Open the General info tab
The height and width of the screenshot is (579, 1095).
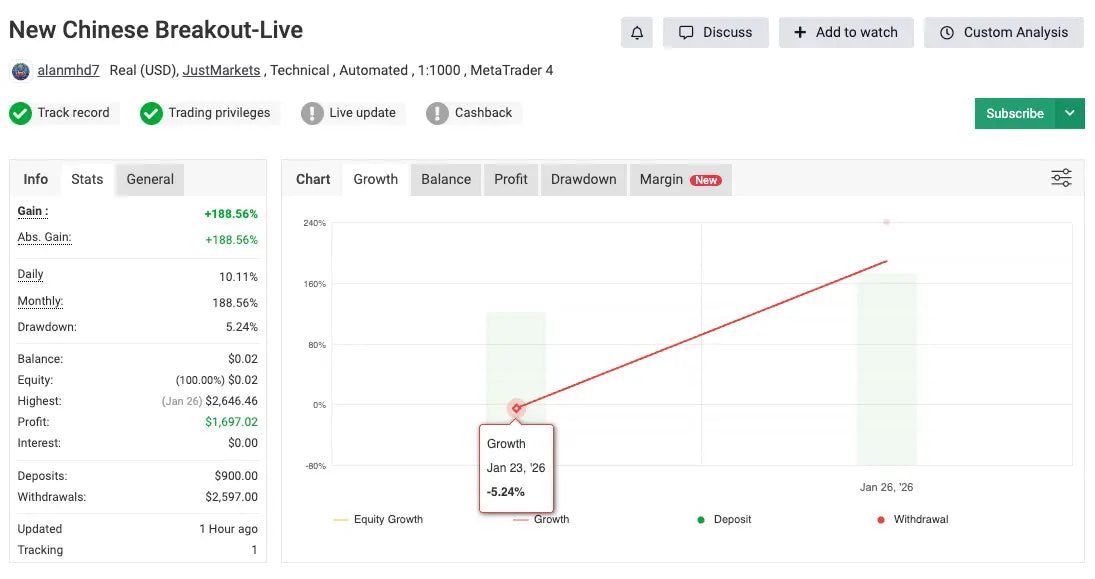[149, 179]
